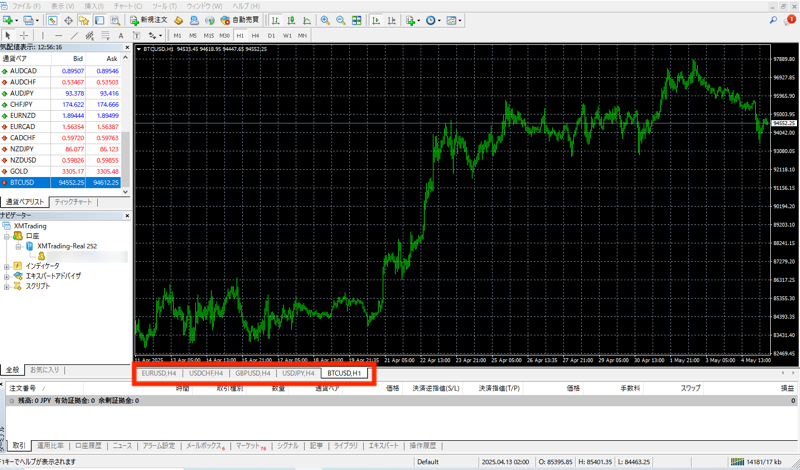Expand the インディケータ tree node
Image resolution: width=800 pixels, height=470 pixels.
7,266
